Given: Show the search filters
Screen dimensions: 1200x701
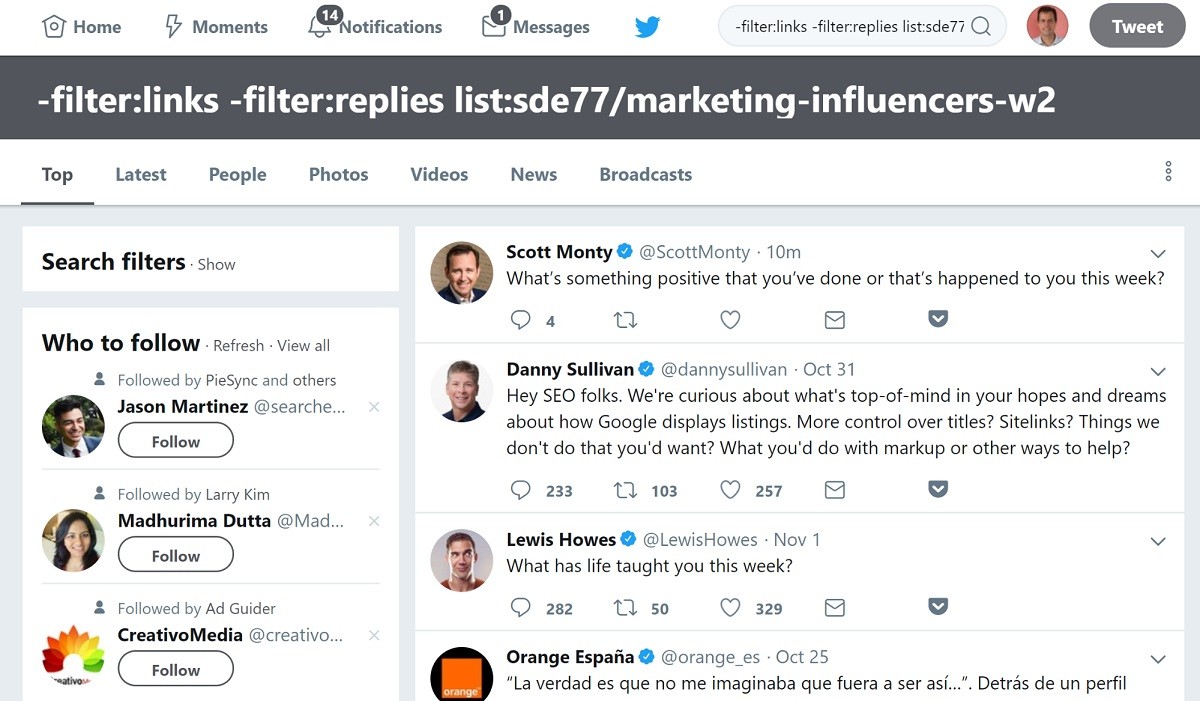Looking at the screenshot, I should tap(216, 265).
